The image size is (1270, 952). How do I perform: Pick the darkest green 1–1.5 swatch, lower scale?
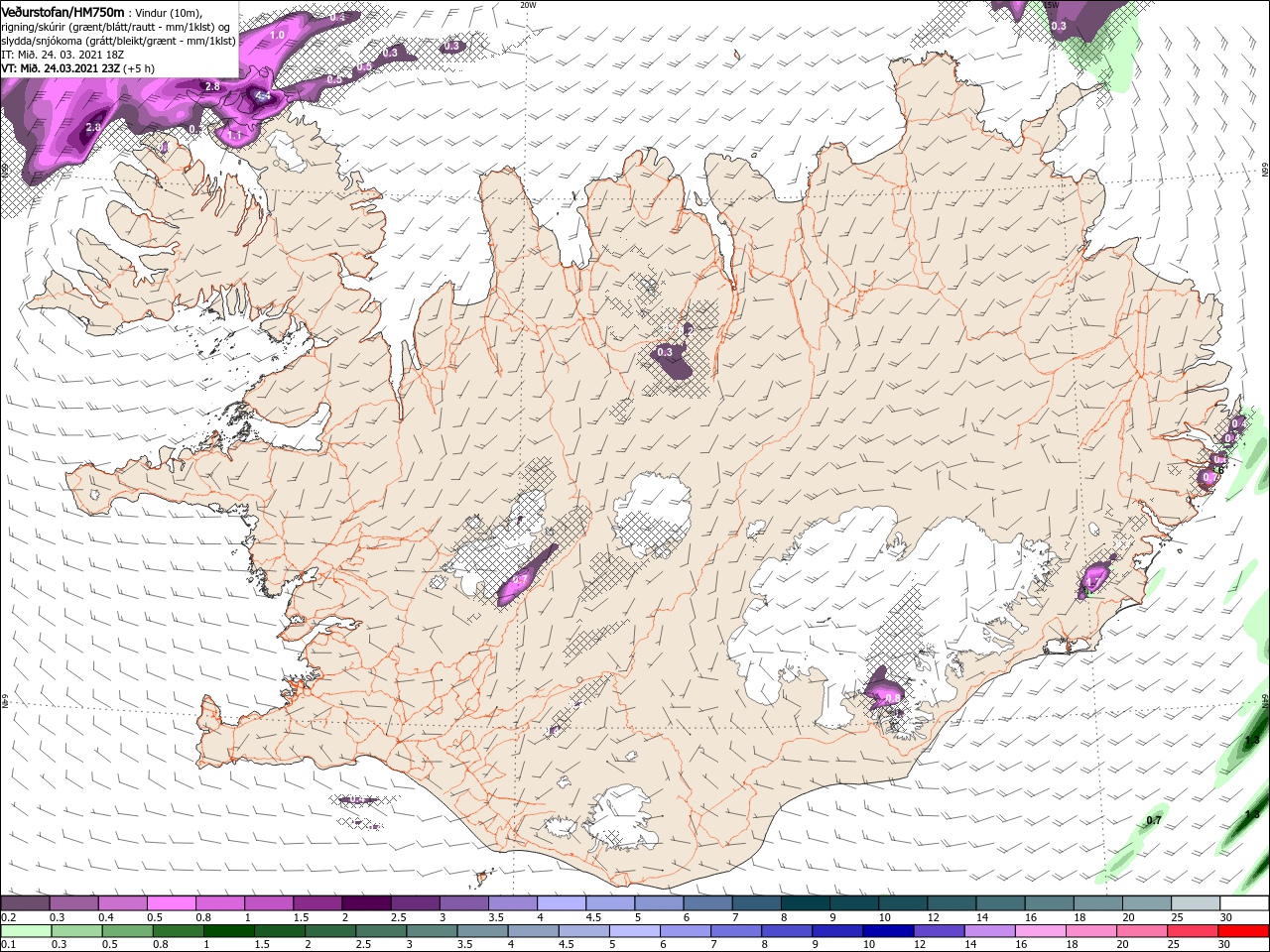tap(229, 930)
